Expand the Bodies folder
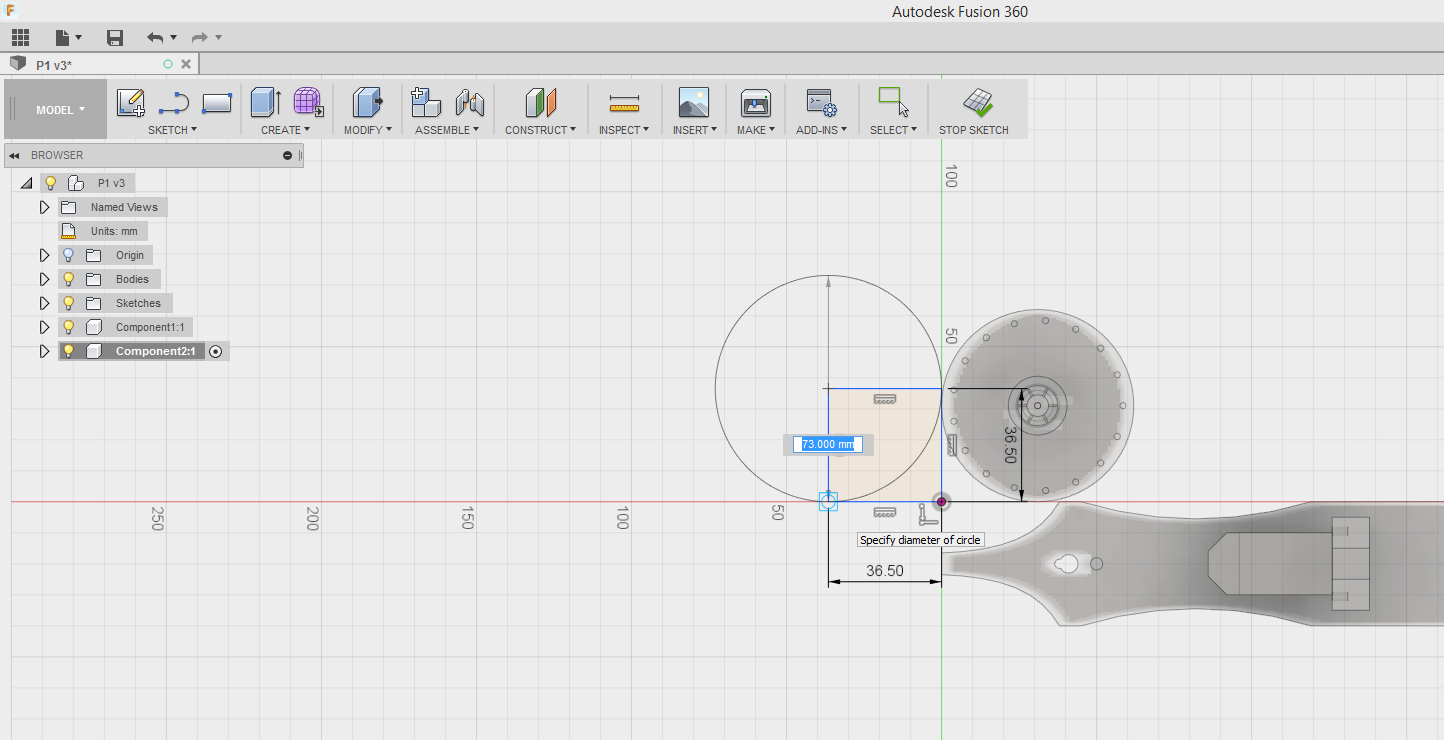 [x=44, y=279]
